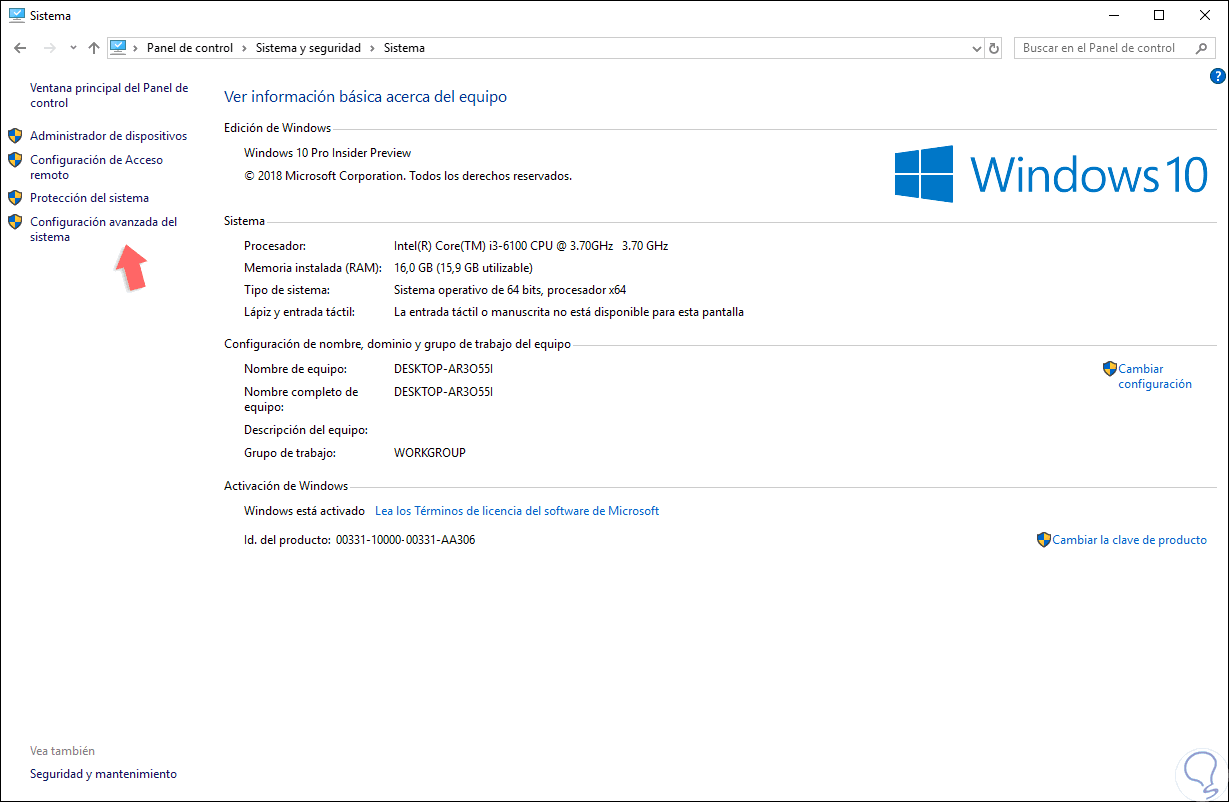
Task: Open recent locations dropdown chevron
Action: [73, 48]
